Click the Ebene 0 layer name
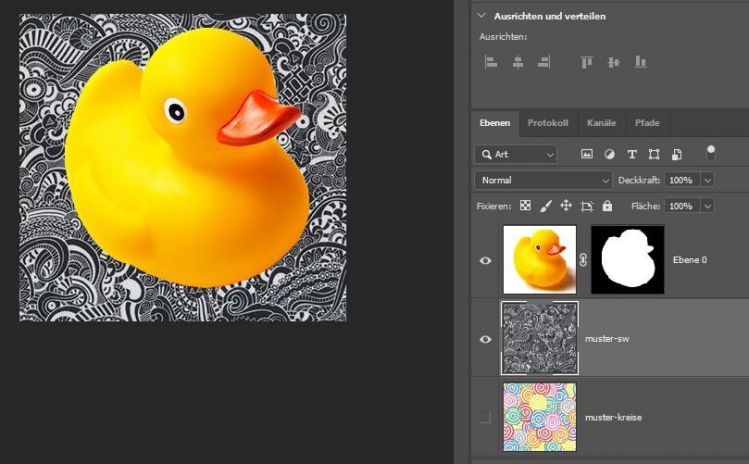The height and width of the screenshot is (464, 749). [690, 260]
